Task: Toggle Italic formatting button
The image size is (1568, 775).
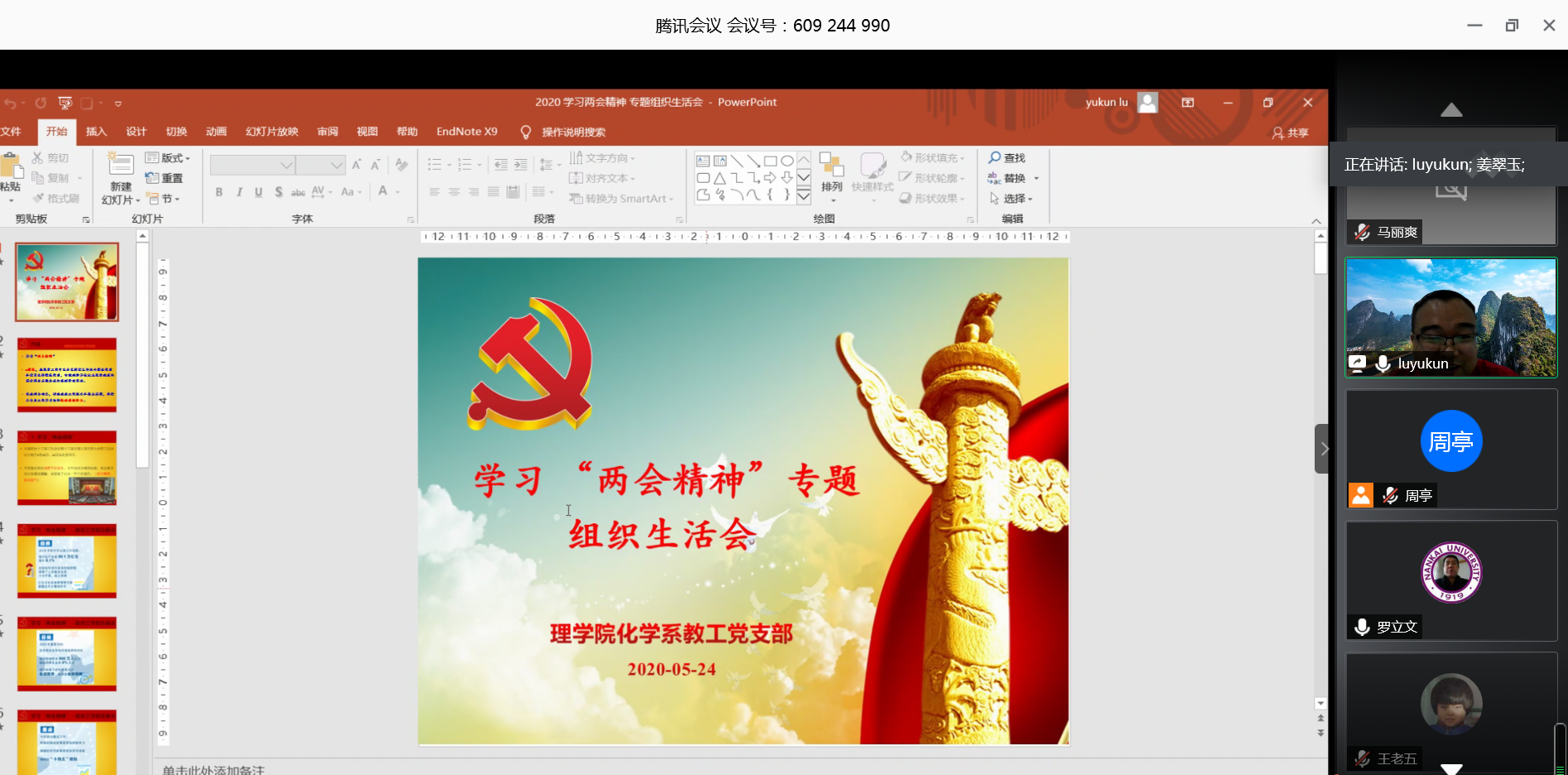Action: click(x=239, y=192)
